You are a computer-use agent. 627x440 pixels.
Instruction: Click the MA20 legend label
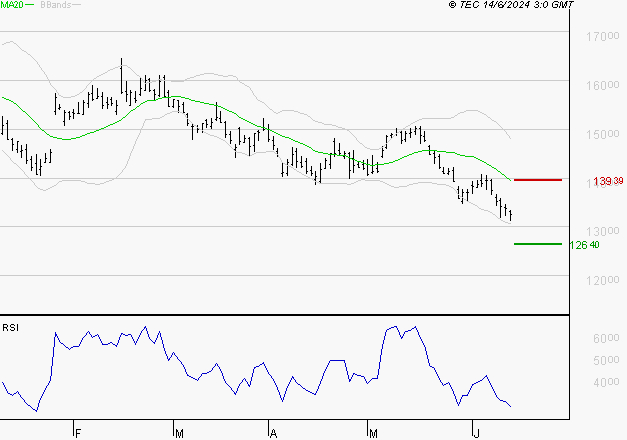click(12, 5)
